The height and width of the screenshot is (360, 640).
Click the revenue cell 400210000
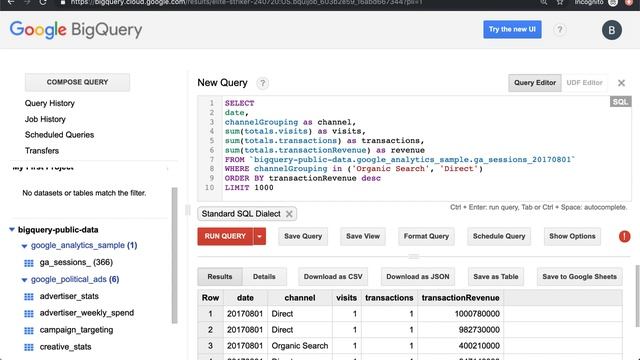point(460,346)
